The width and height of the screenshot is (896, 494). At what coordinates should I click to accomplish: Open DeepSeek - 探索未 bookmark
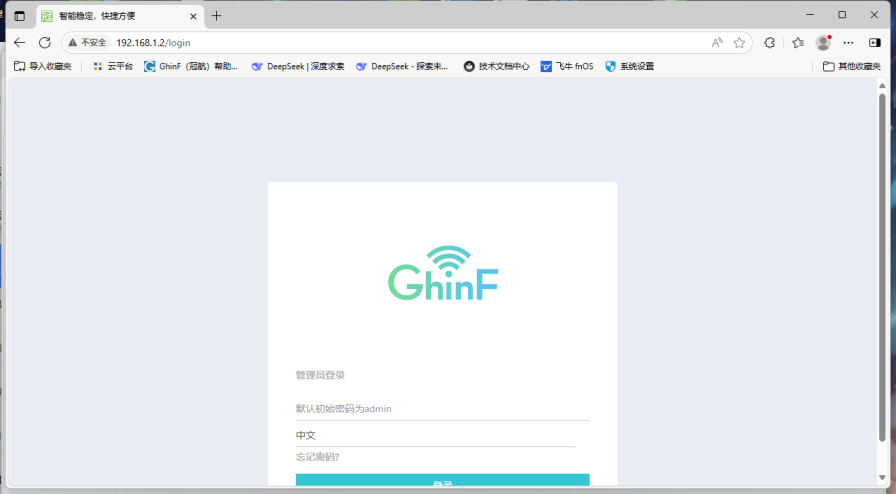[402, 66]
